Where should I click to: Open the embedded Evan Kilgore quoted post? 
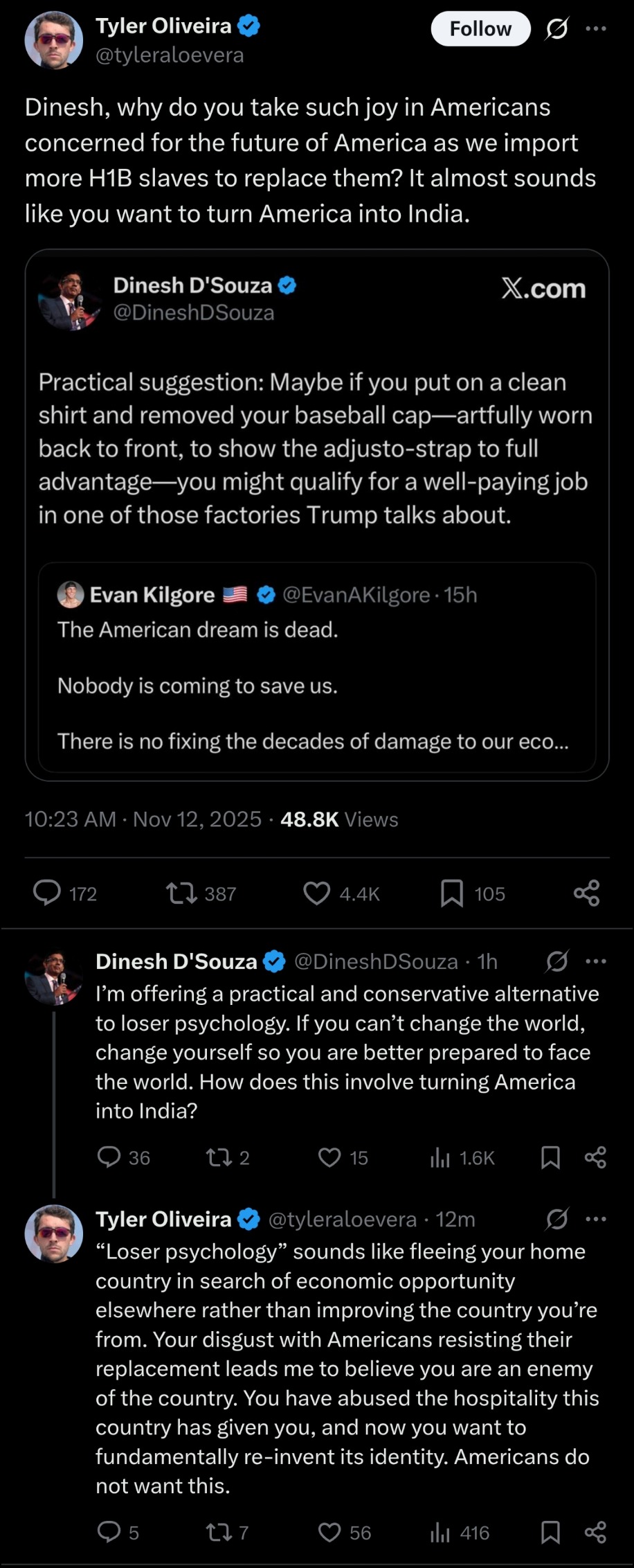point(316,668)
